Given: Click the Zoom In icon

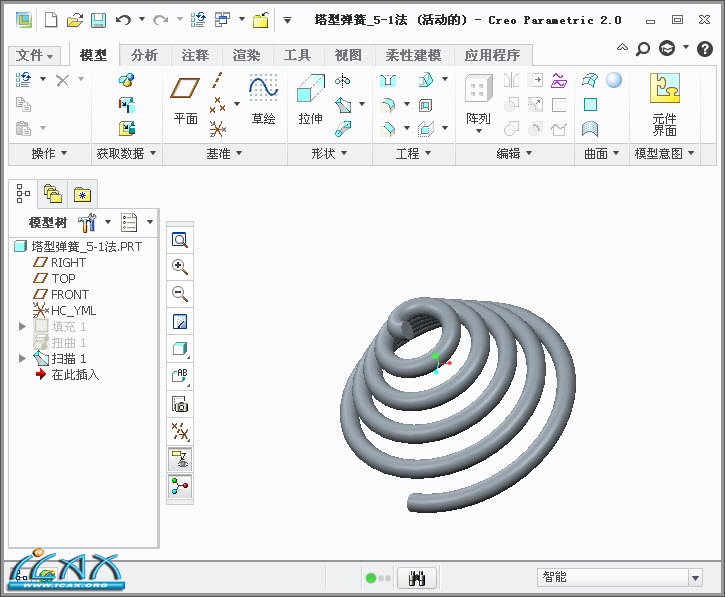Looking at the screenshot, I should click(x=179, y=267).
